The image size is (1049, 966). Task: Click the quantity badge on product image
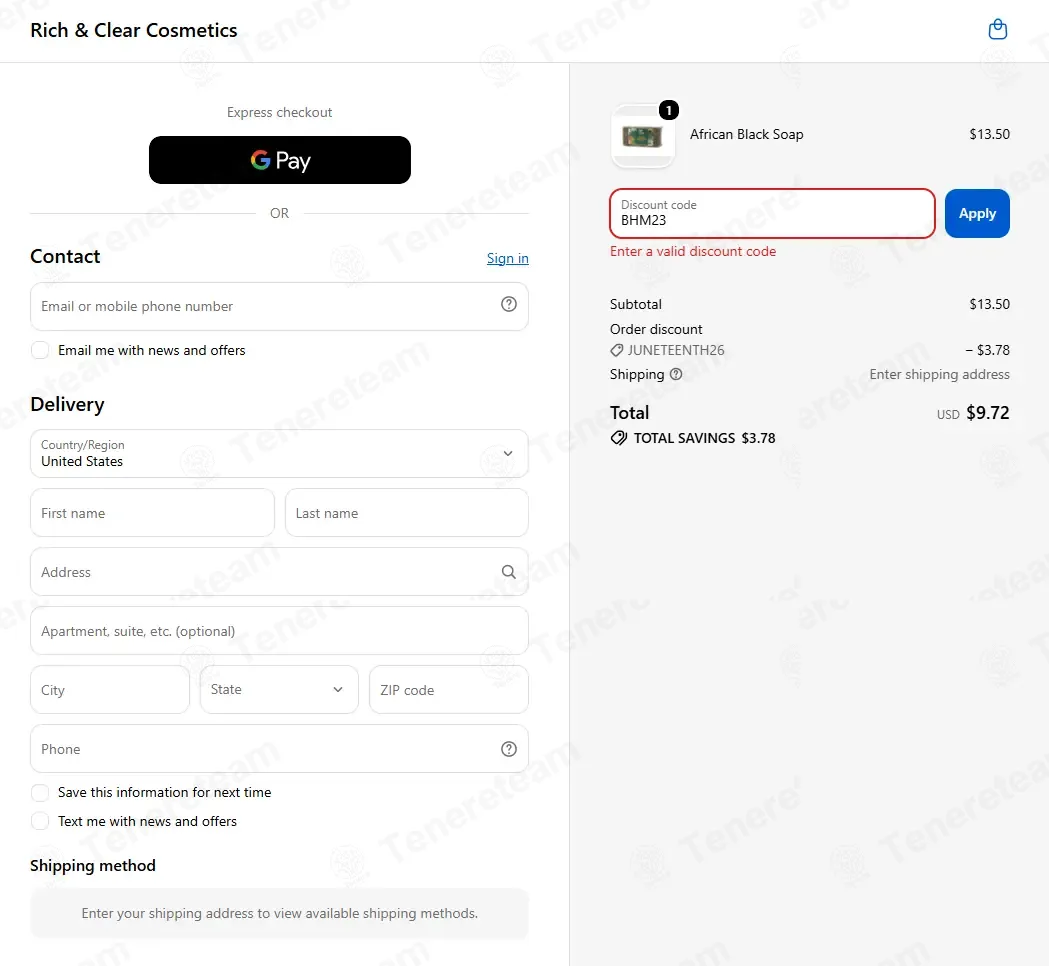(668, 110)
